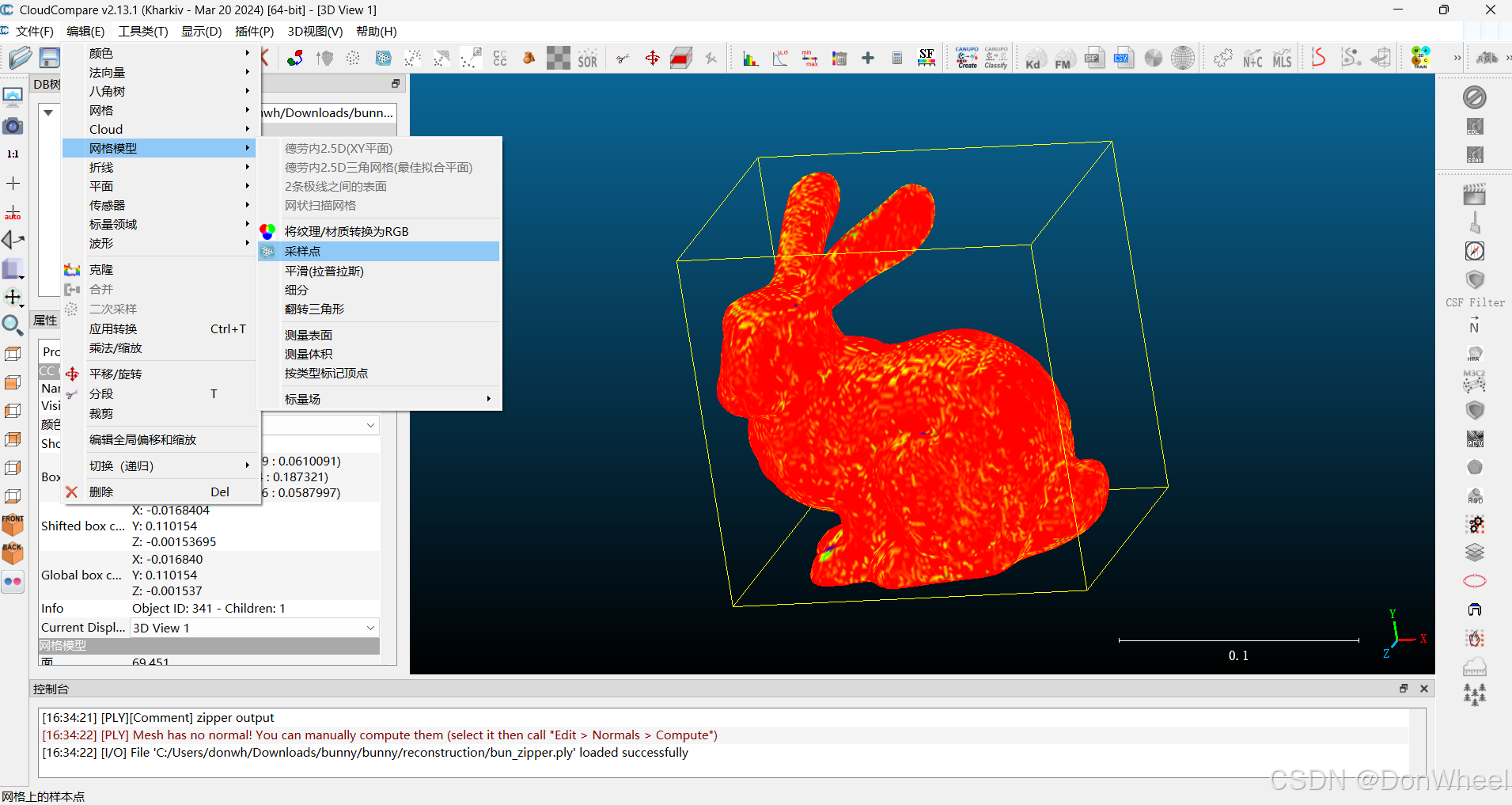Choose 测量体积 menu entry

(x=380, y=354)
